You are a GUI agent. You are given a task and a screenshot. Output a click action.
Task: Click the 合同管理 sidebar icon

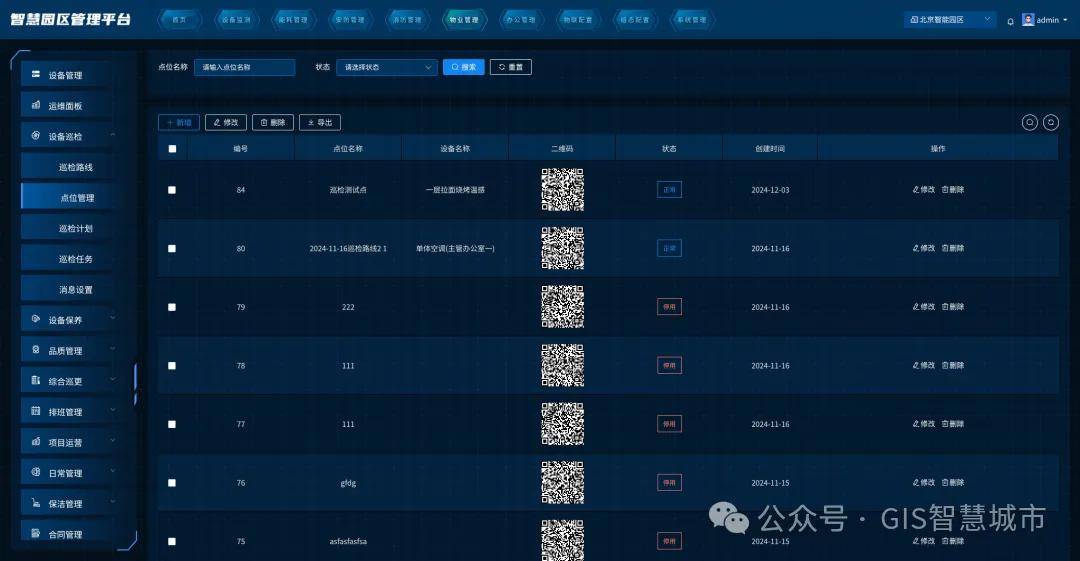click(36, 533)
